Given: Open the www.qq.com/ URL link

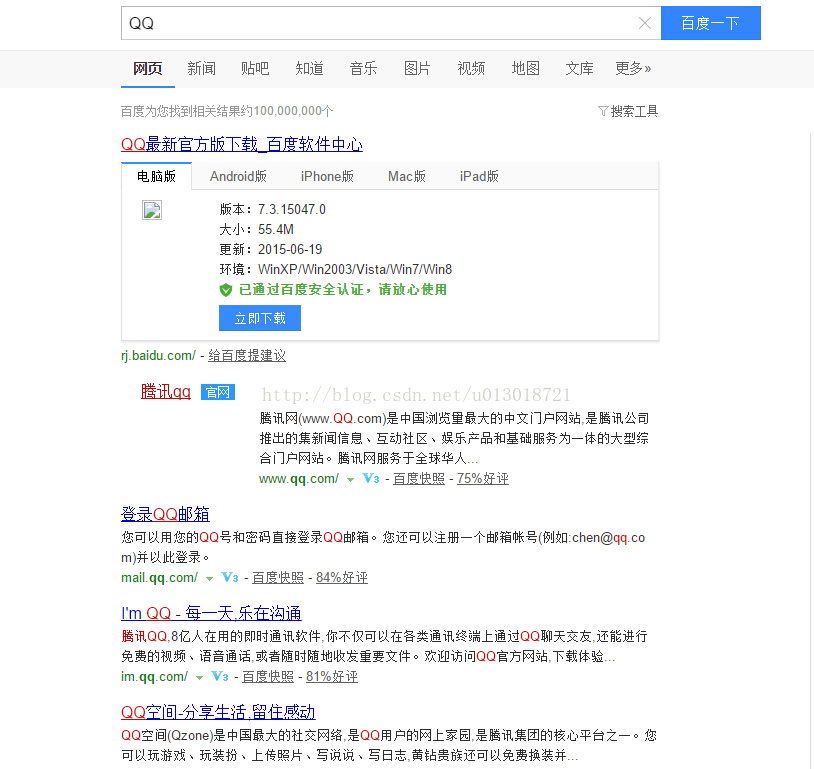Looking at the screenshot, I should 299,479.
